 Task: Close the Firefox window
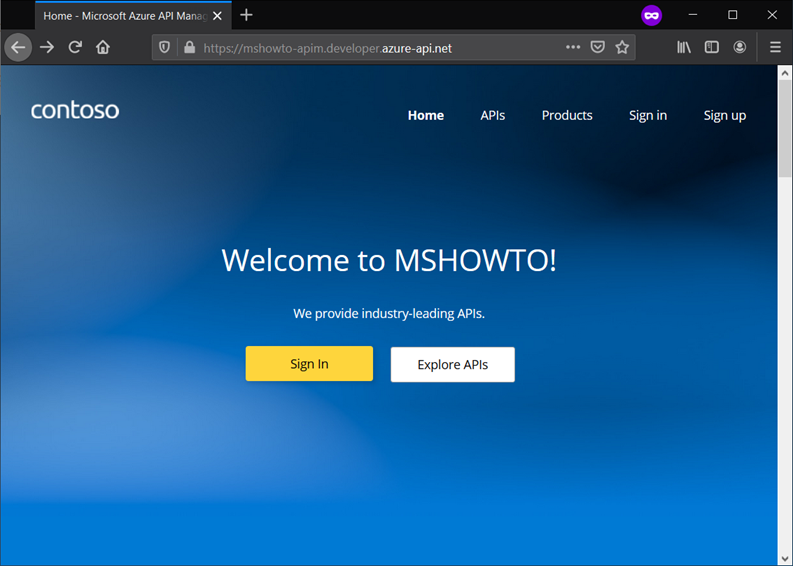772,15
